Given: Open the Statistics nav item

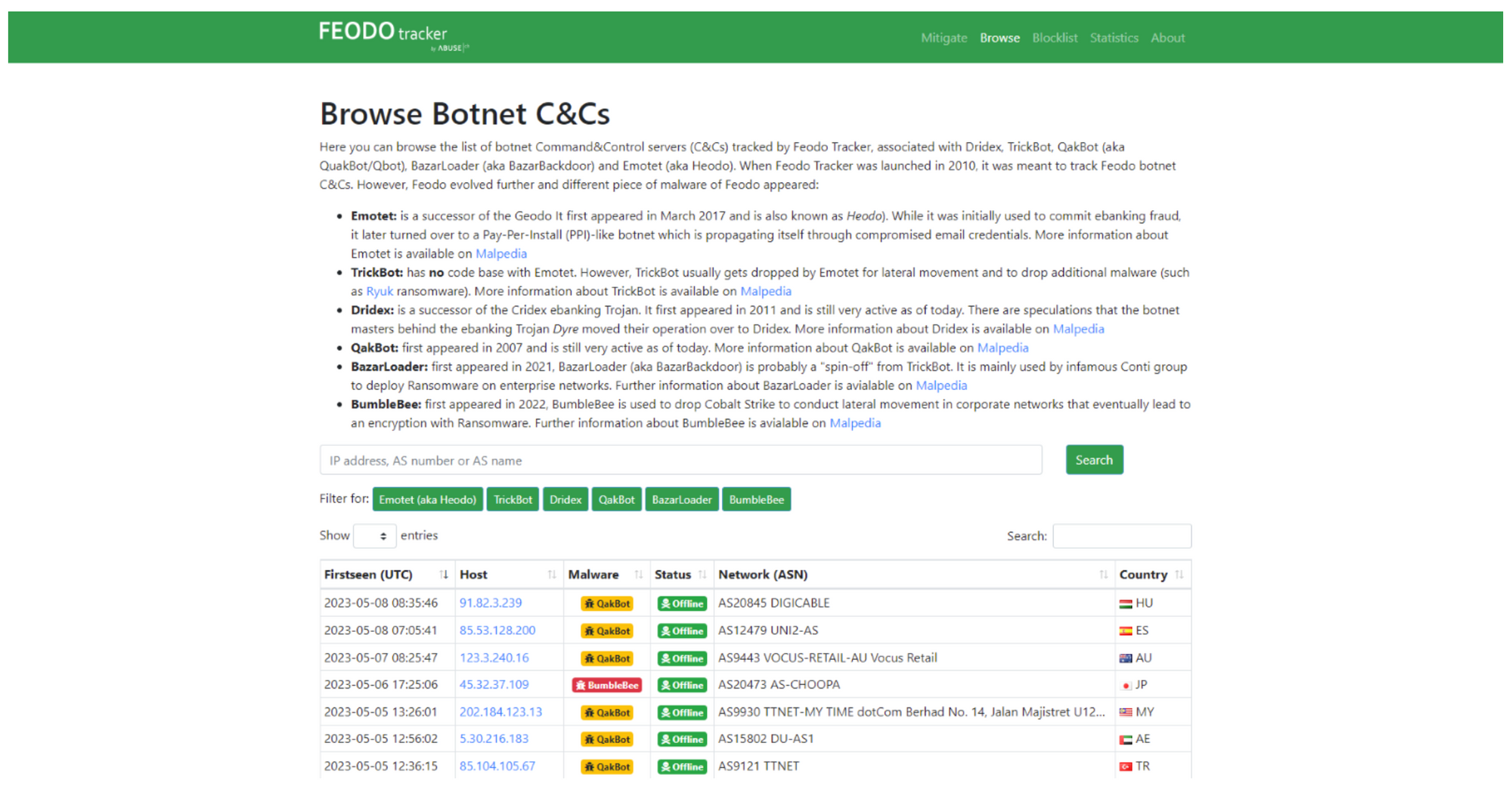Looking at the screenshot, I should tap(1114, 38).
